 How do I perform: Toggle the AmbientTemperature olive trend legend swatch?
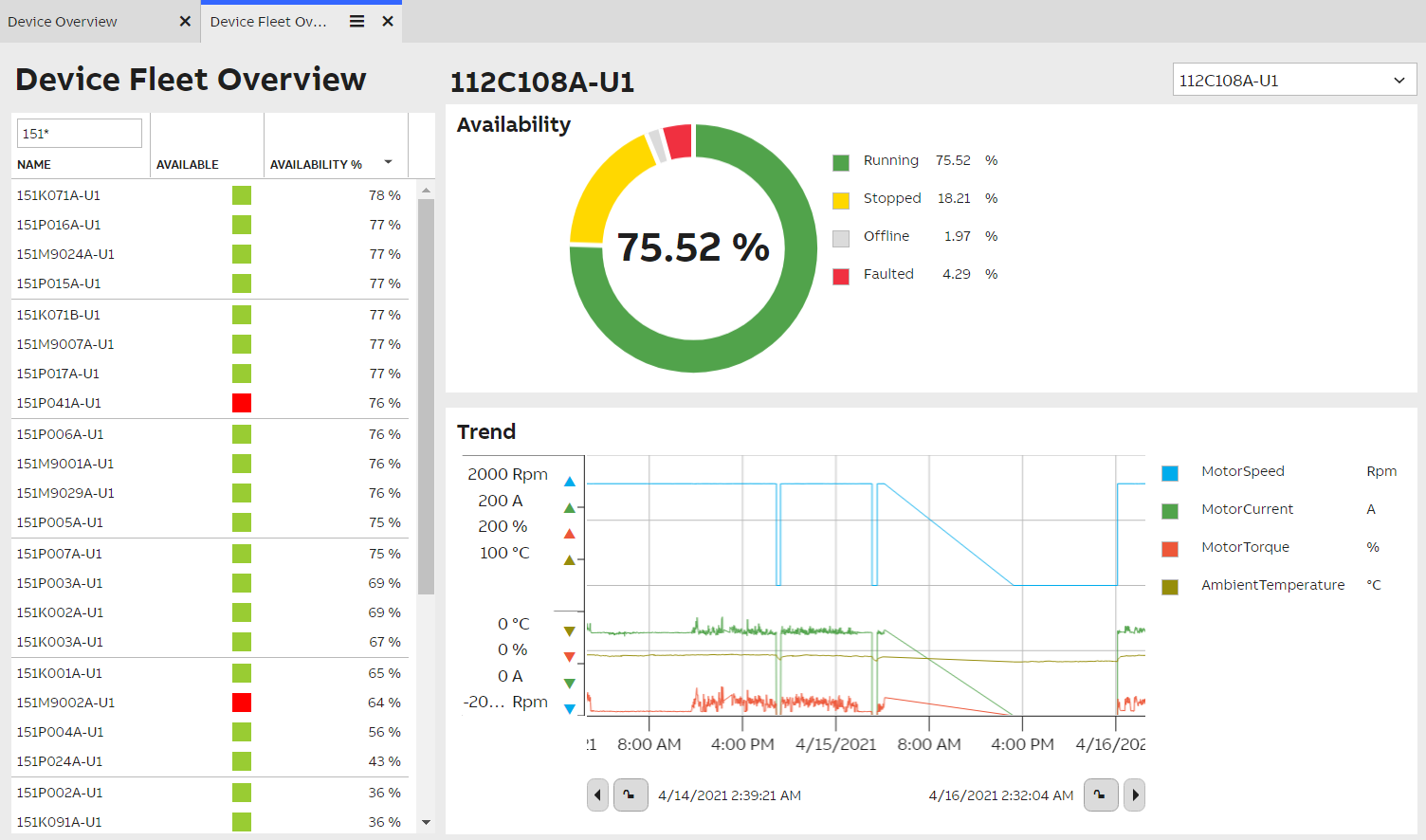pyautogui.click(x=1170, y=587)
